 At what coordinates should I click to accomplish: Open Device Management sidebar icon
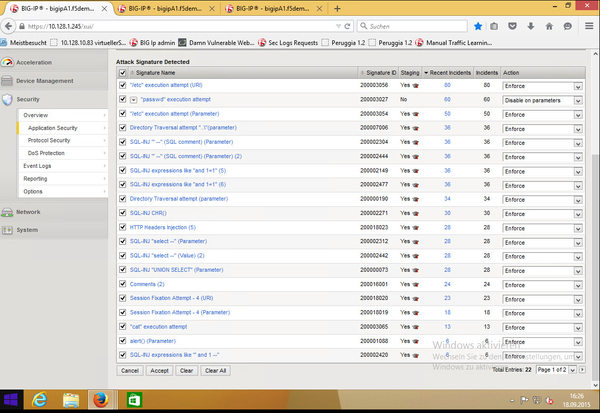(x=7, y=80)
